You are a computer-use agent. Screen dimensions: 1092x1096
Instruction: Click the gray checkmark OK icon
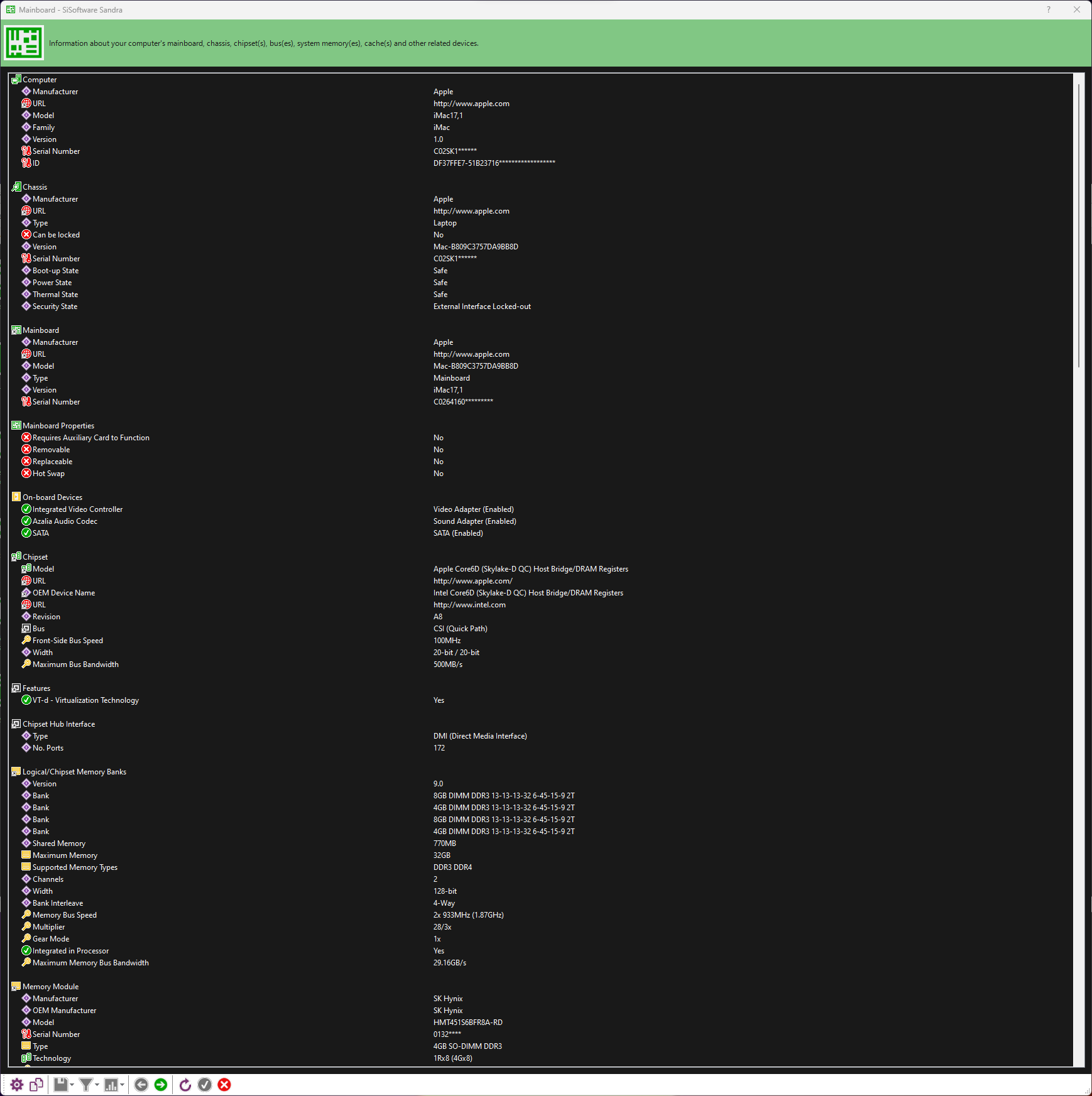tap(205, 1085)
